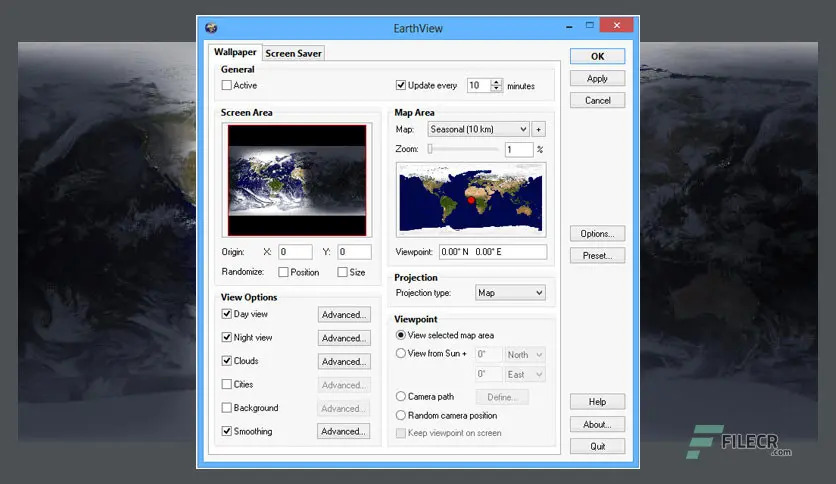Open Advanced settings for Day view
Screen dimensions: 836x484
(x=344, y=314)
